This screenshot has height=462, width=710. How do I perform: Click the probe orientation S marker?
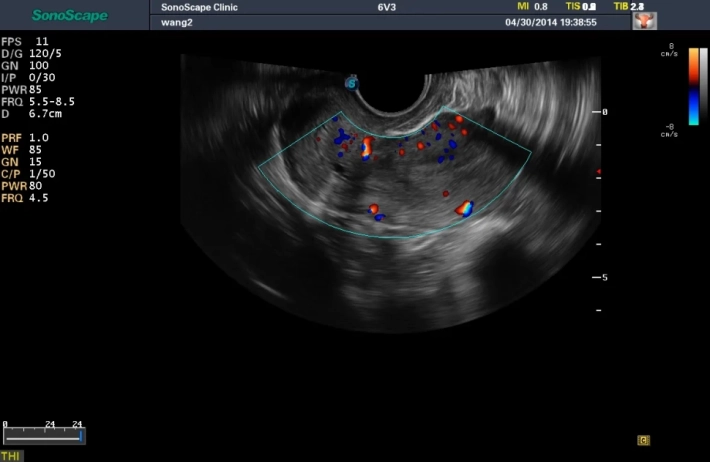tap(352, 82)
